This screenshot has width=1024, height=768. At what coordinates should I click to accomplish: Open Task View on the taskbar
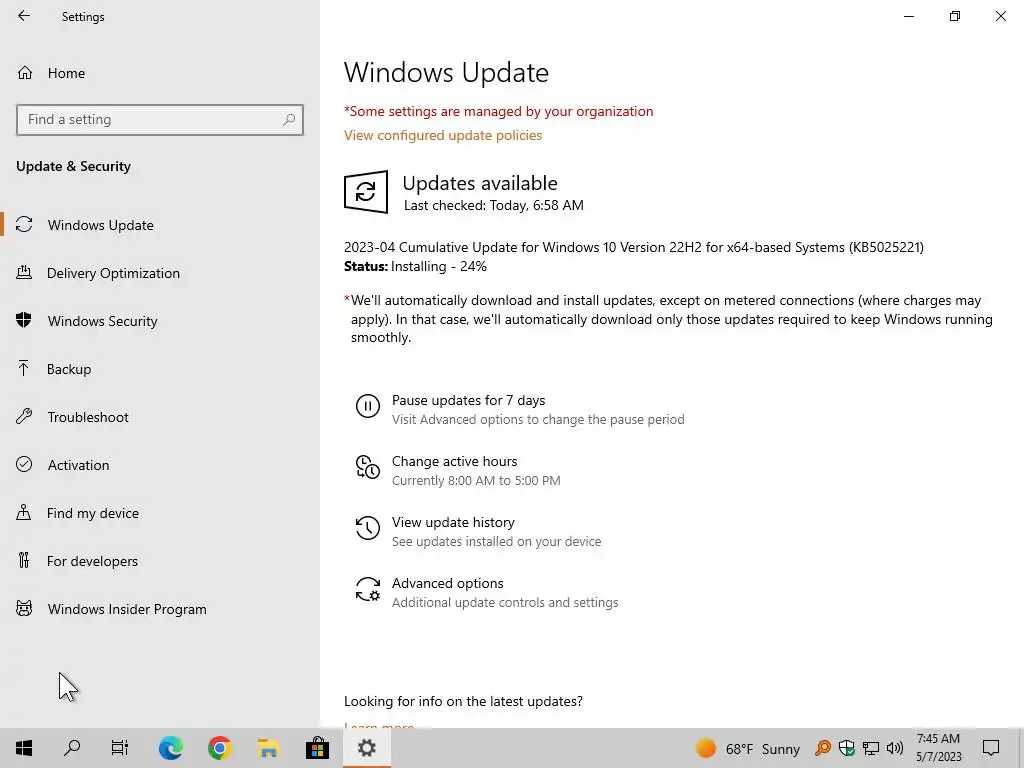click(120, 748)
